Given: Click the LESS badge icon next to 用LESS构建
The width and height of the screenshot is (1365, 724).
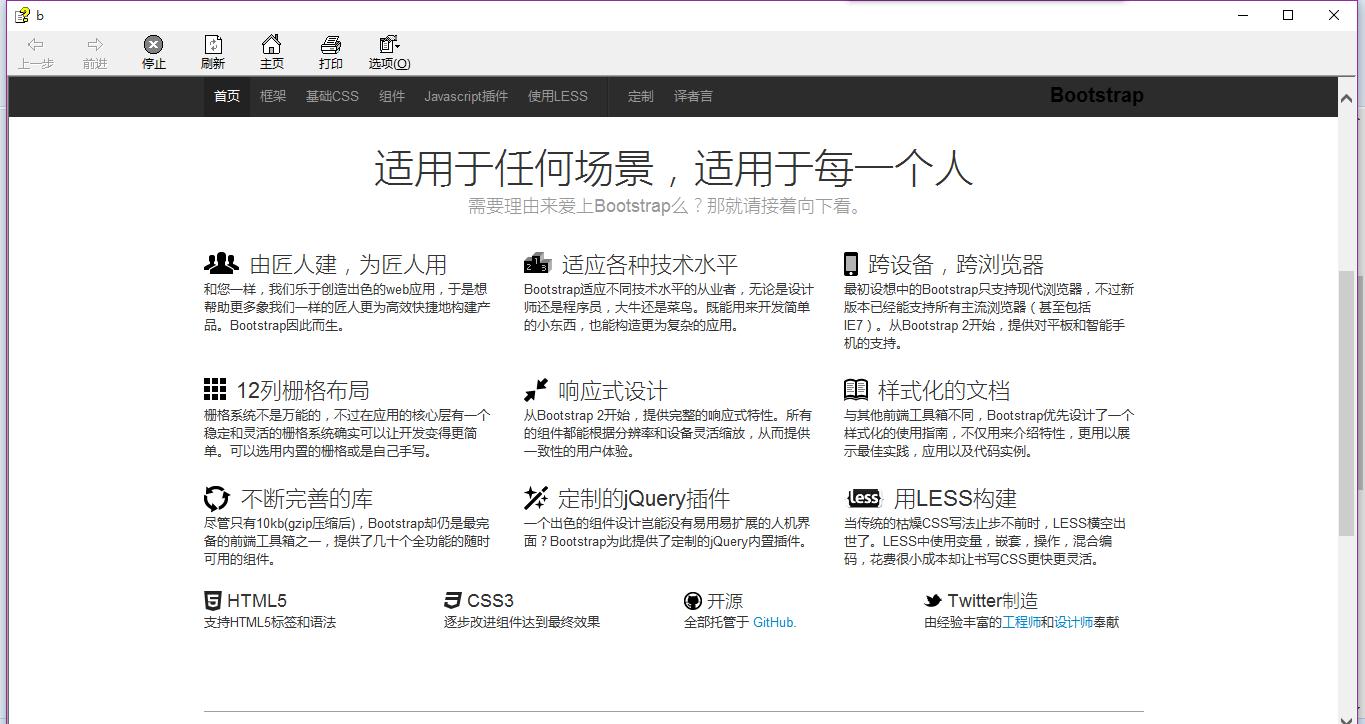Looking at the screenshot, I should pos(862,497).
